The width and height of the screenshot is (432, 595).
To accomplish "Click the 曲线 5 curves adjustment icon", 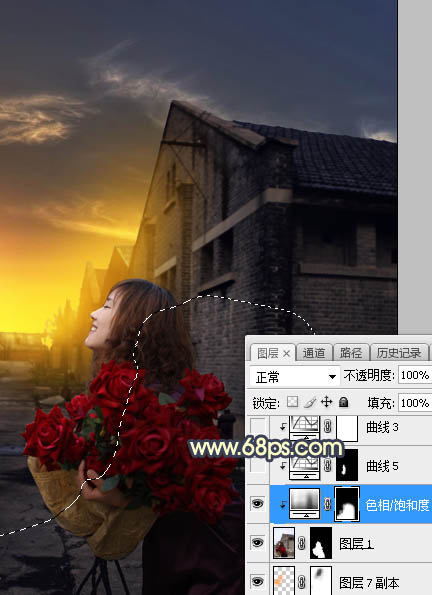I will point(304,466).
